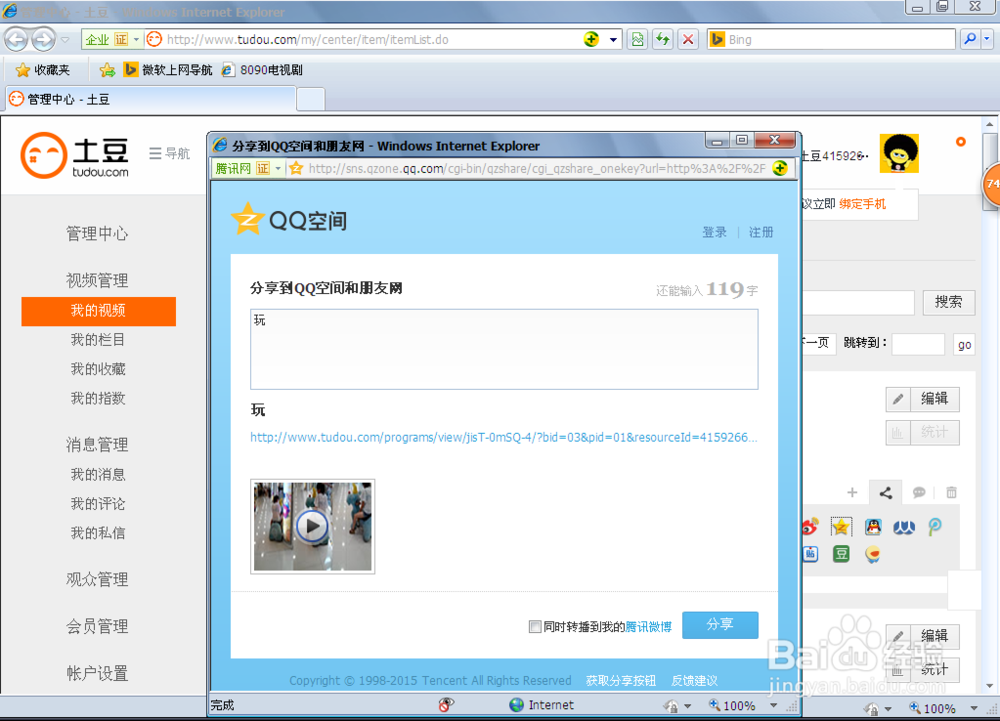Open 收藏夹 favorites star button
The image size is (1000, 721).
[43, 69]
